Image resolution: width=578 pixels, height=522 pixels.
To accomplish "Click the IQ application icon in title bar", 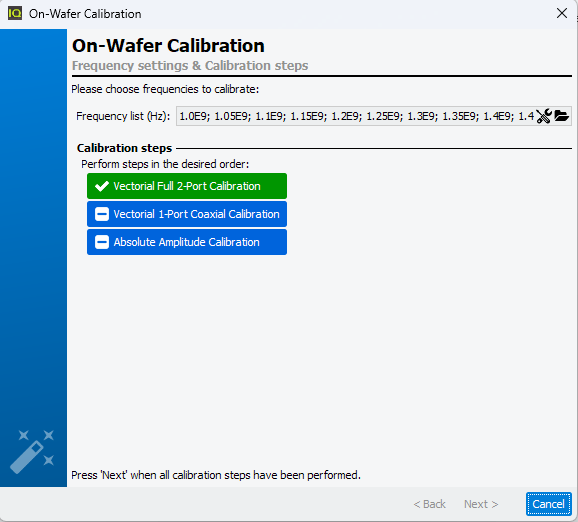I will [15, 14].
